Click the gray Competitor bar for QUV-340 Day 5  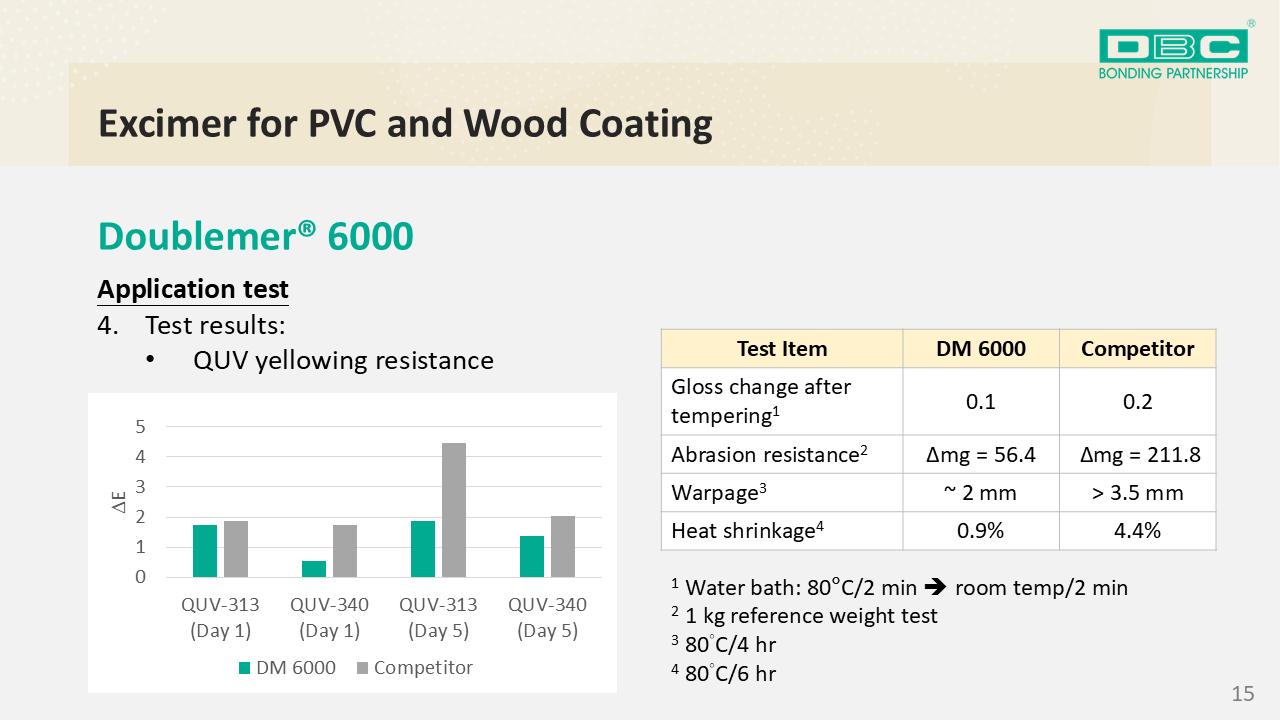(563, 546)
